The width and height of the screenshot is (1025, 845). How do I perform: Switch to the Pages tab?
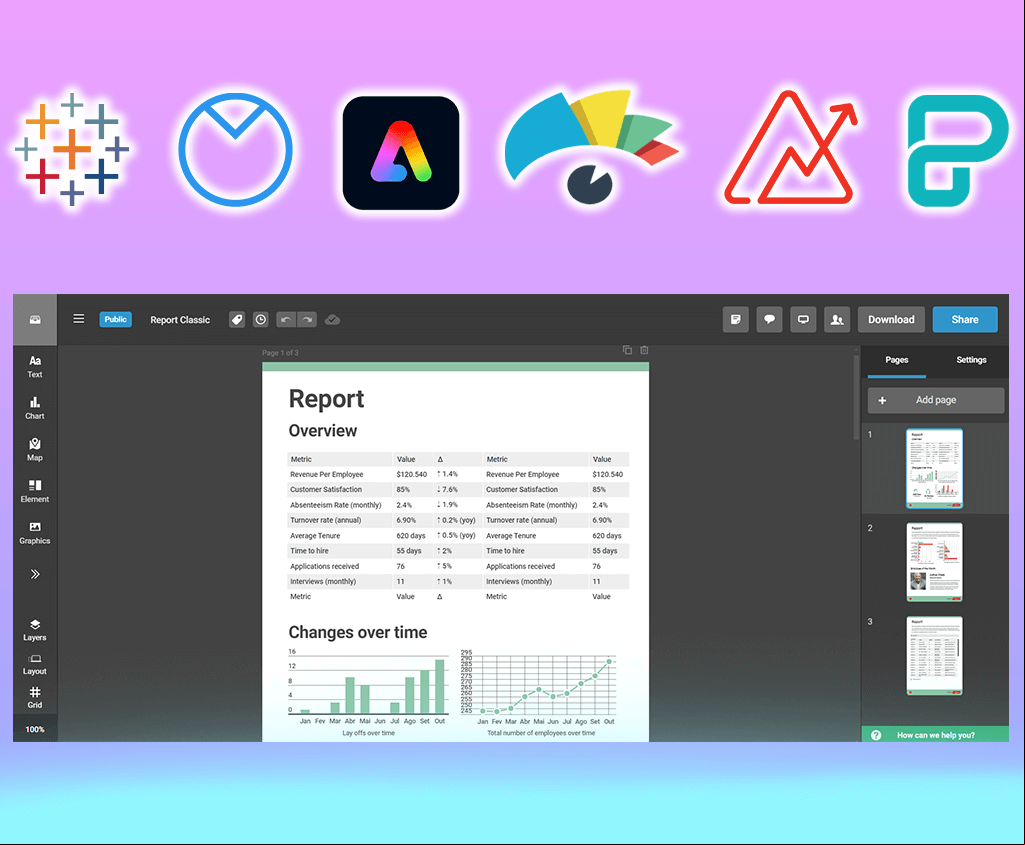[x=897, y=360]
